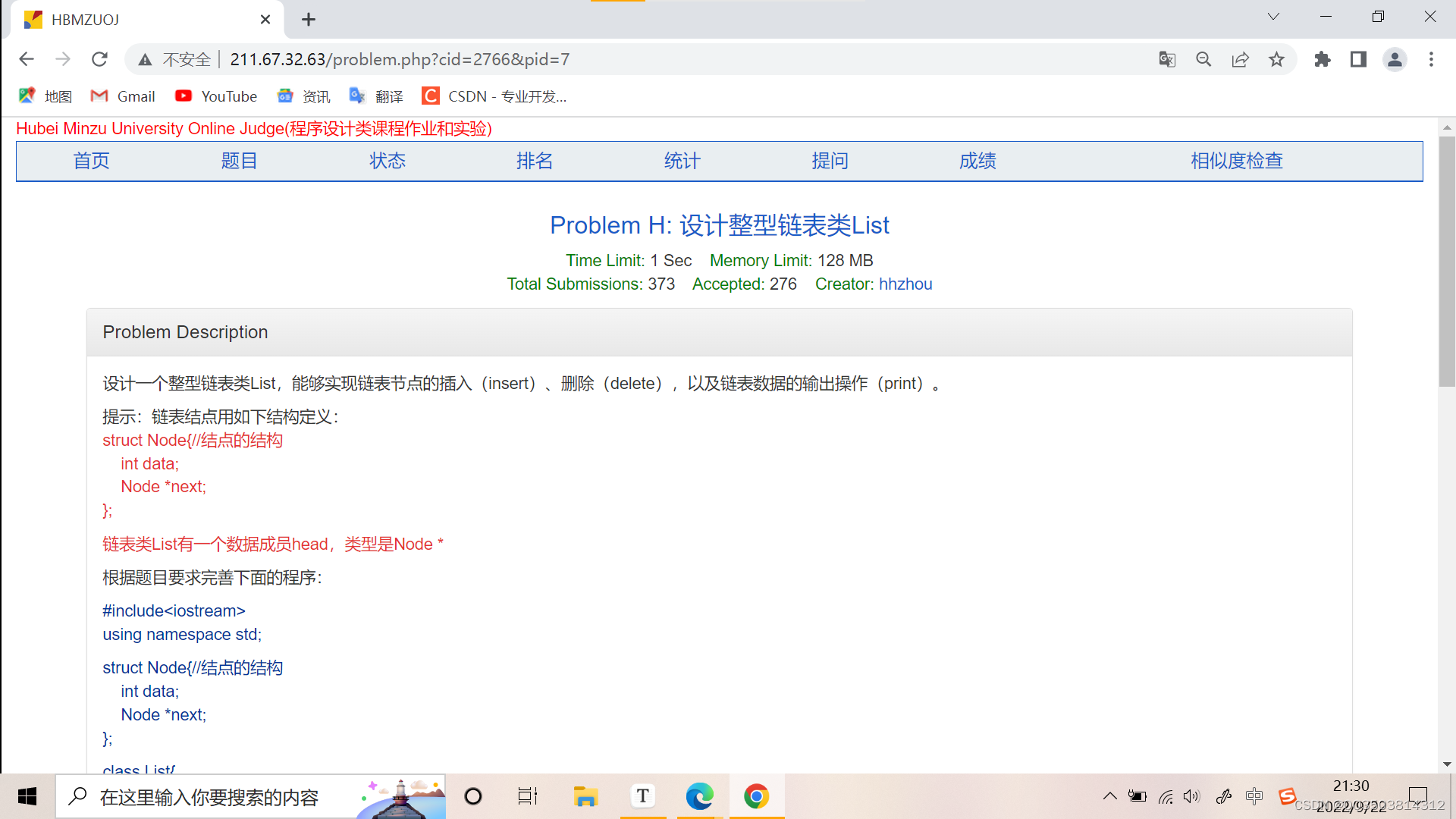Click the not-secure warning icon
The width and height of the screenshot is (1456, 819).
click(x=145, y=59)
